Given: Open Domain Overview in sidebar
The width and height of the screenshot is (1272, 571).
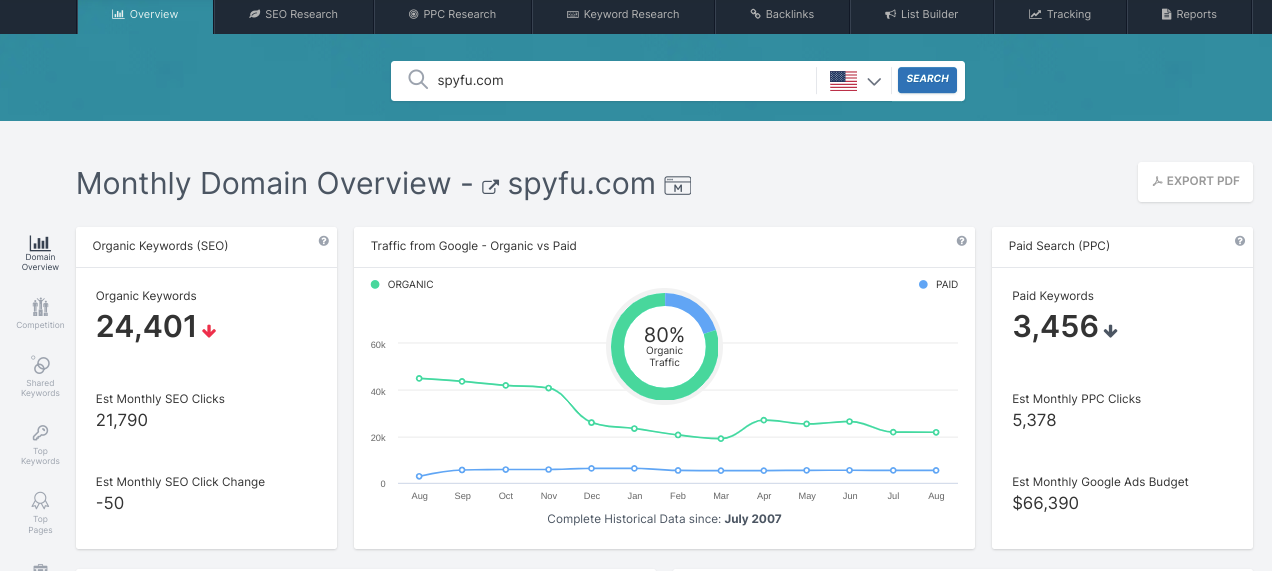Looking at the screenshot, I should [x=40, y=253].
